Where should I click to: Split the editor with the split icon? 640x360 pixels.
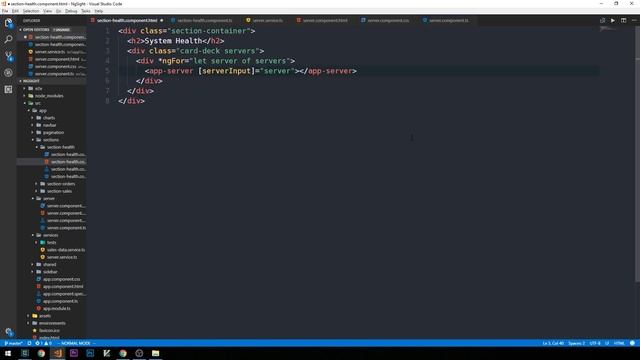pos(623,20)
